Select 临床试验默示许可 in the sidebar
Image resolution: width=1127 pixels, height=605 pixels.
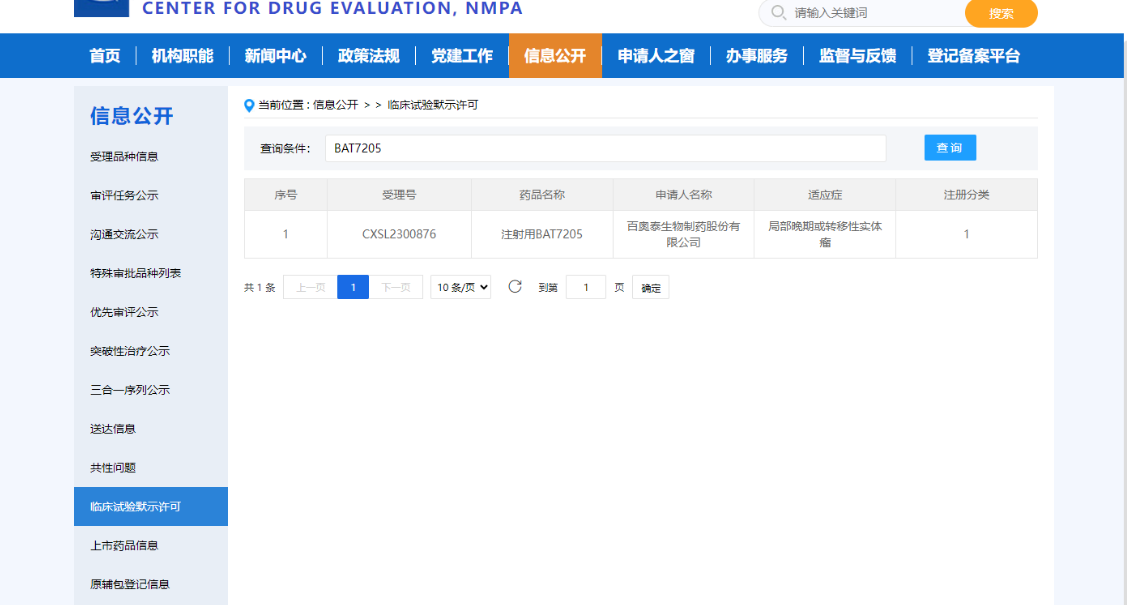pos(151,507)
